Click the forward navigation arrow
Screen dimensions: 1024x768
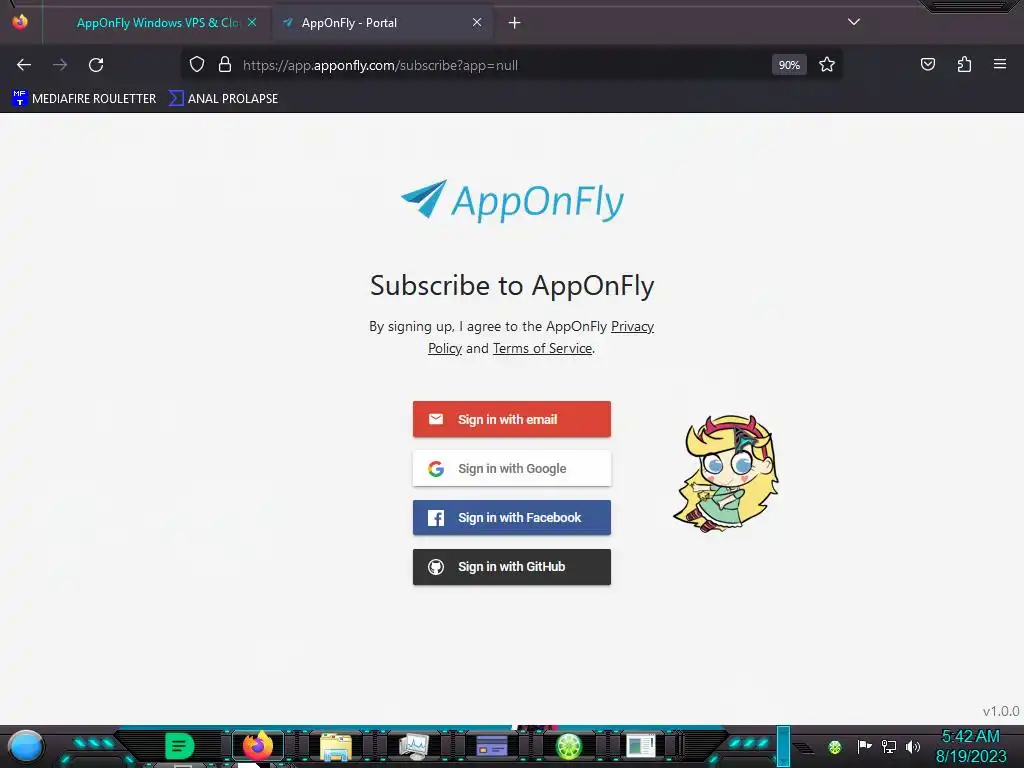pyautogui.click(x=60, y=65)
